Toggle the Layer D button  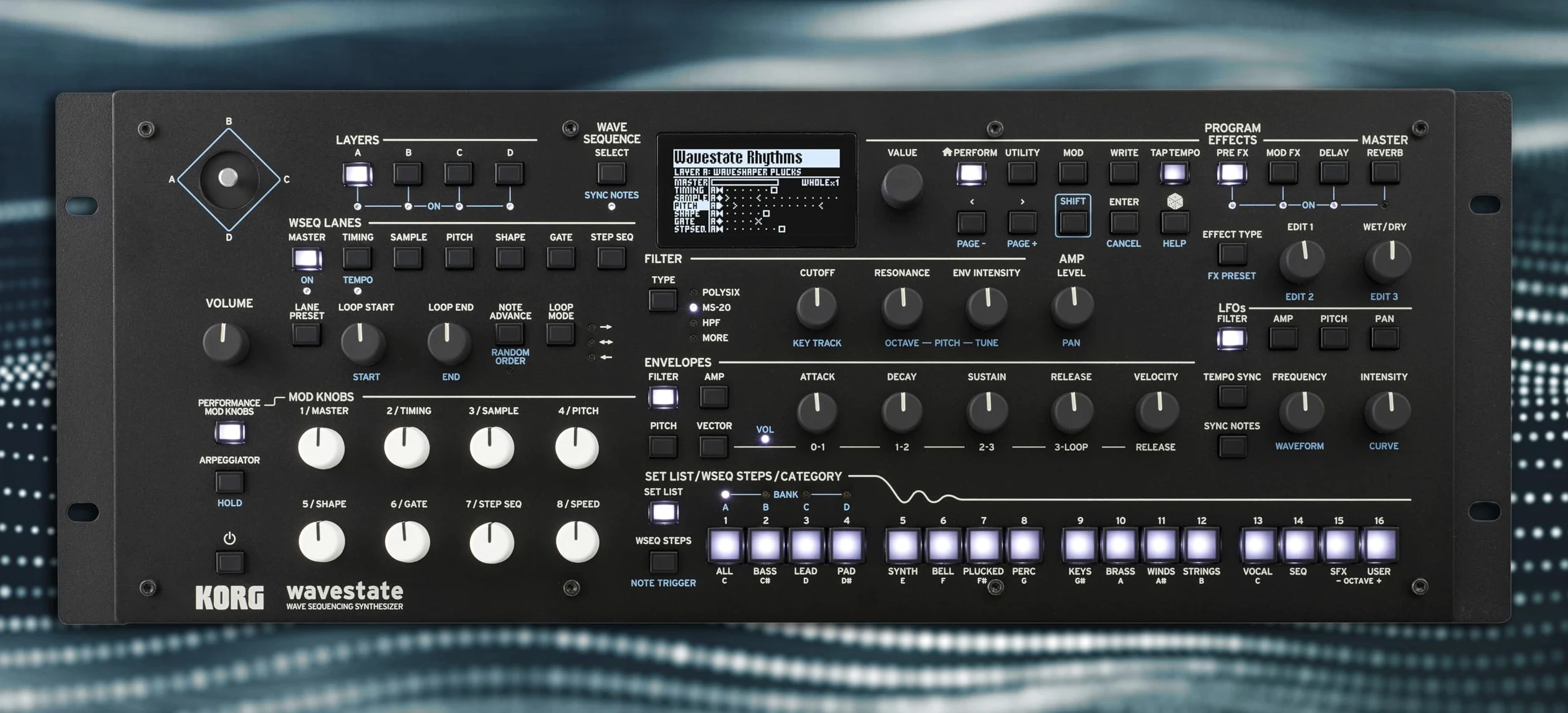(509, 174)
